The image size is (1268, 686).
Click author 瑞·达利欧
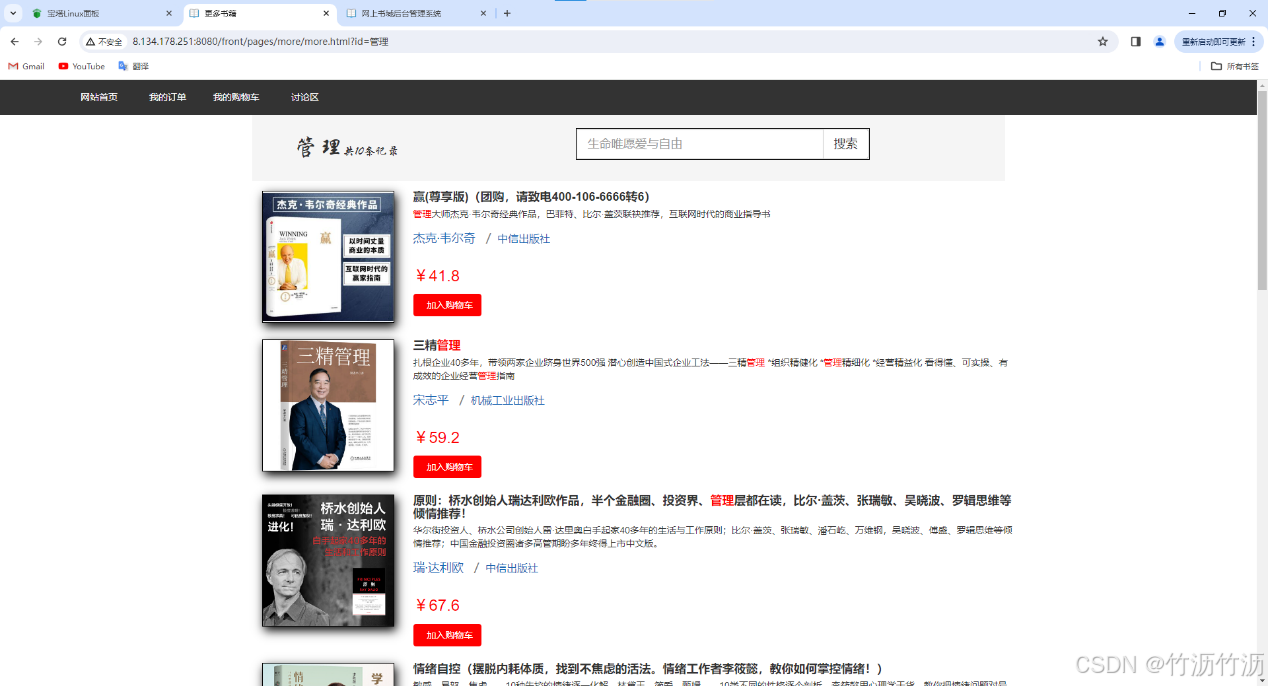pyautogui.click(x=438, y=568)
